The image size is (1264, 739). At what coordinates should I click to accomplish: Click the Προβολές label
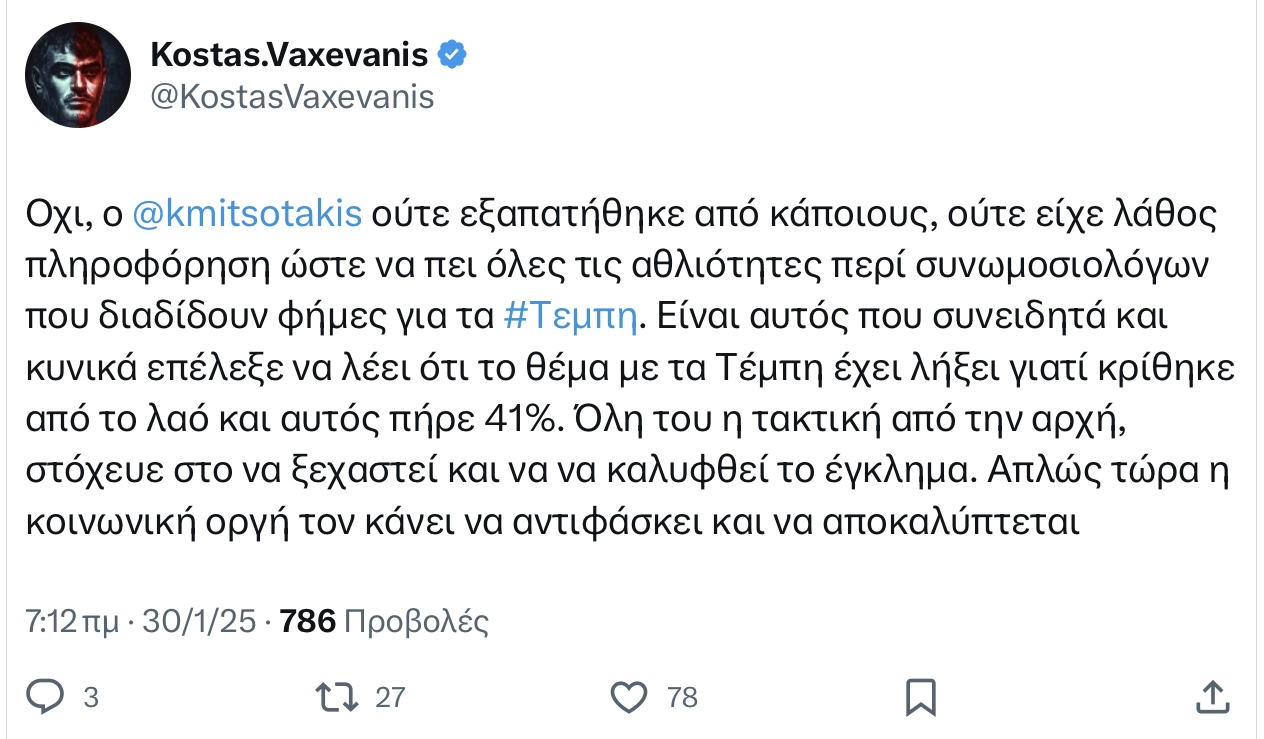[416, 622]
